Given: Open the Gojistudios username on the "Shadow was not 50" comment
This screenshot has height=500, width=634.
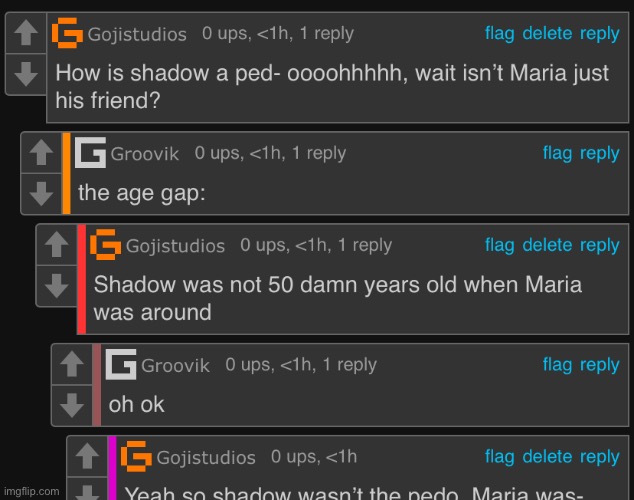Looking at the screenshot, I should [175, 246].
